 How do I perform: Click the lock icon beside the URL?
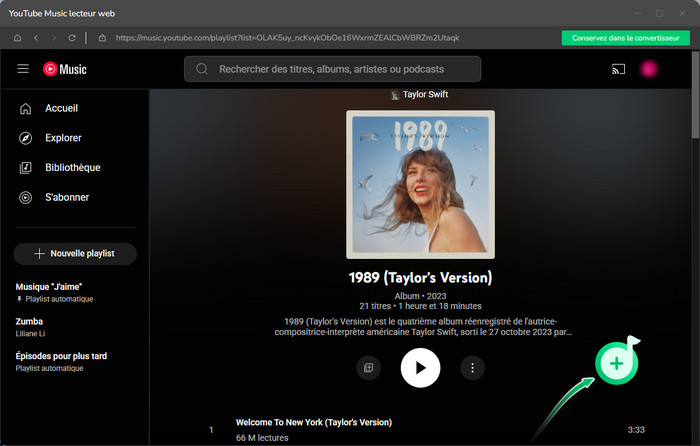click(x=102, y=38)
